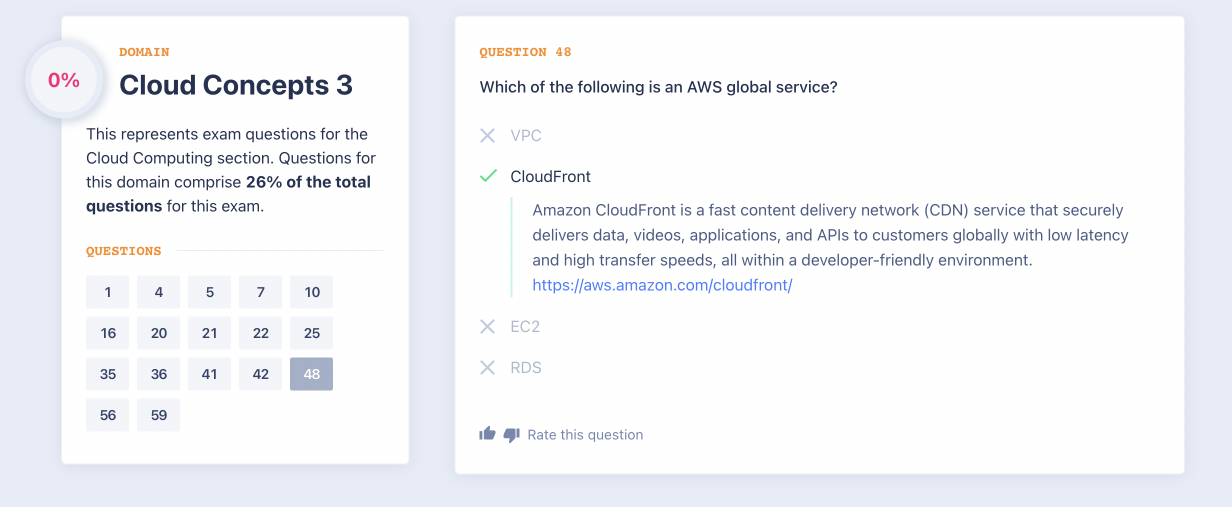The width and height of the screenshot is (1232, 507).
Task: Click the Rate this question label
Action: pyautogui.click(x=585, y=435)
